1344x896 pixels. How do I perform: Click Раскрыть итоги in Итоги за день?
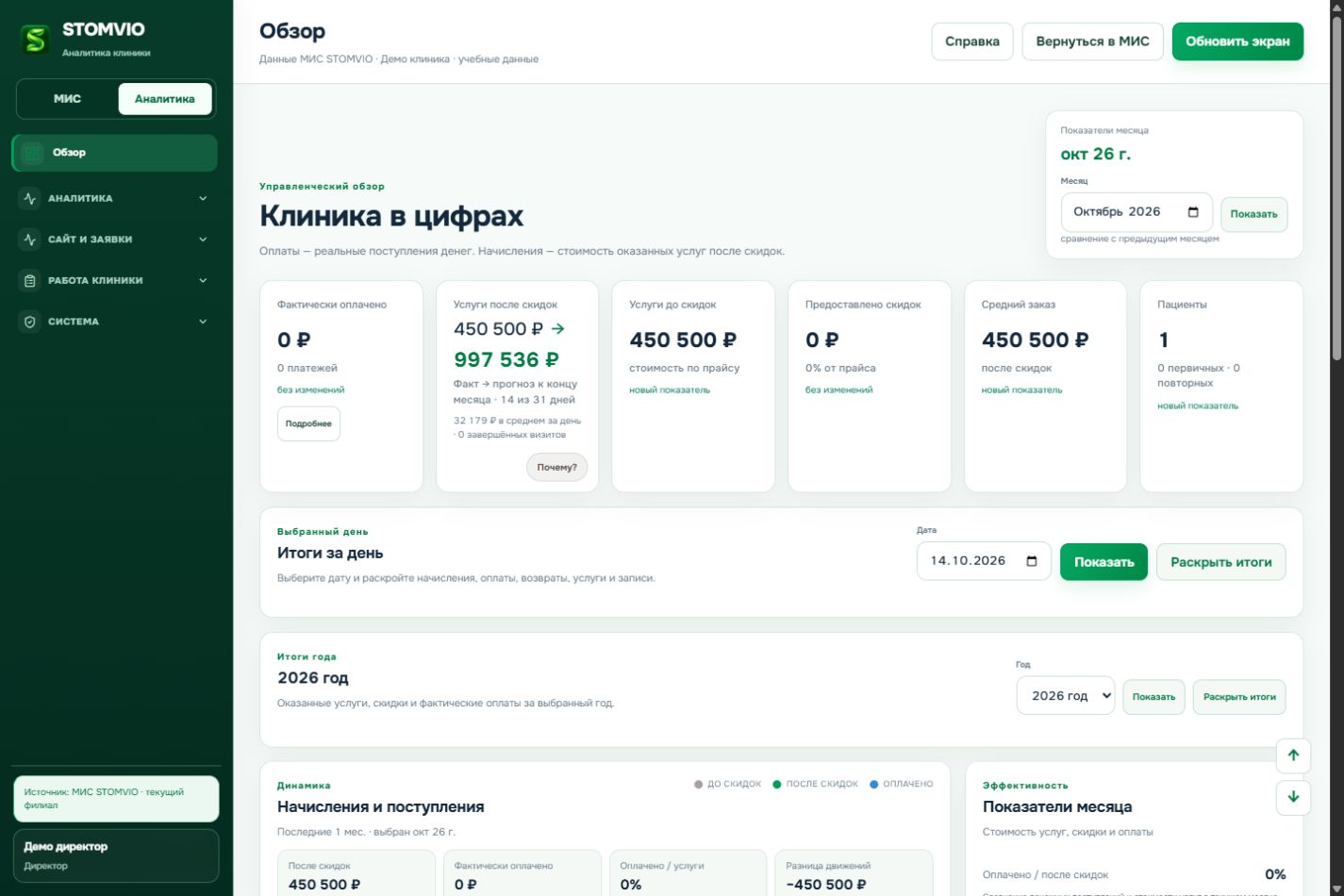coord(1221,562)
